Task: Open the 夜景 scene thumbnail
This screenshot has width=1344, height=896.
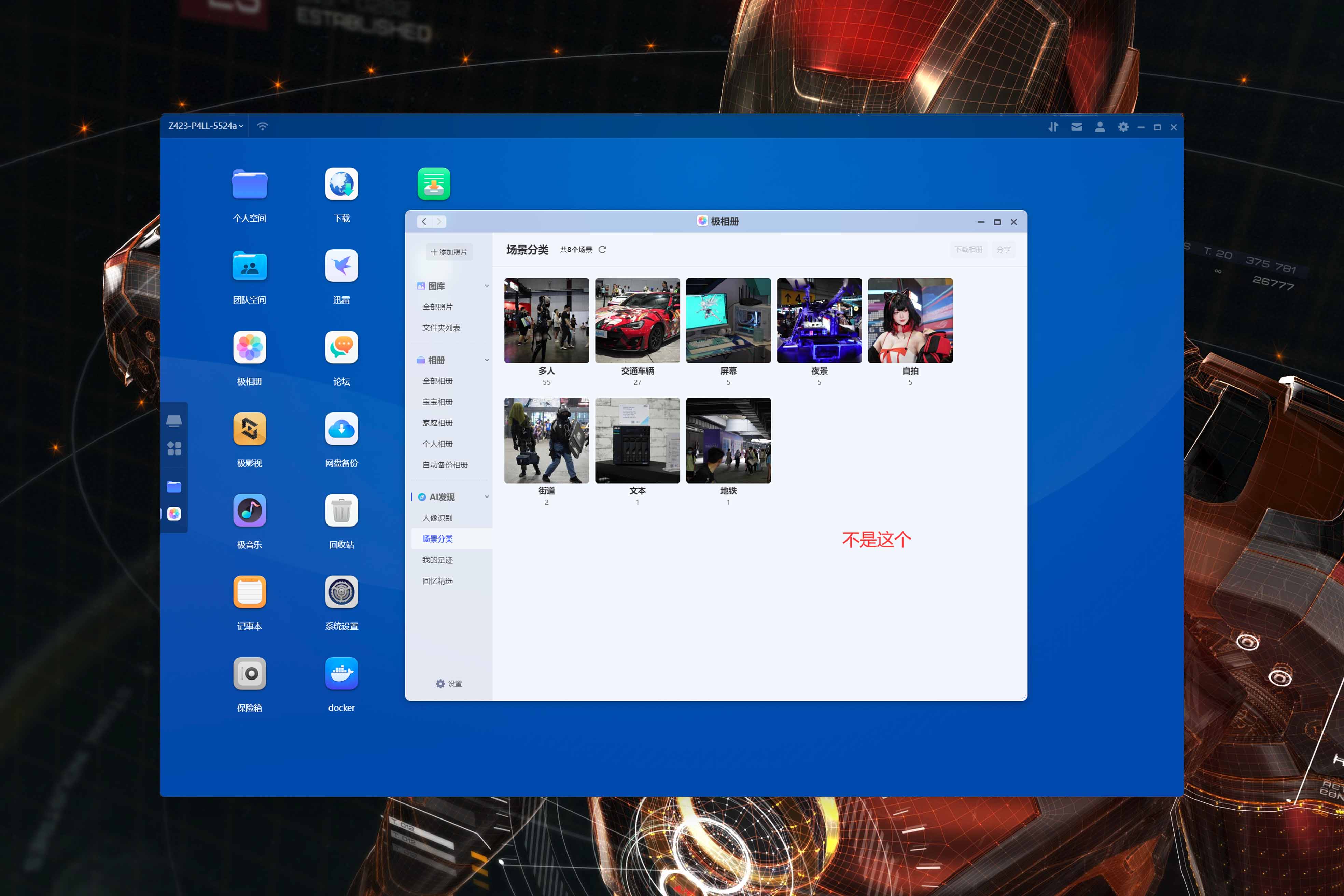Action: click(819, 321)
